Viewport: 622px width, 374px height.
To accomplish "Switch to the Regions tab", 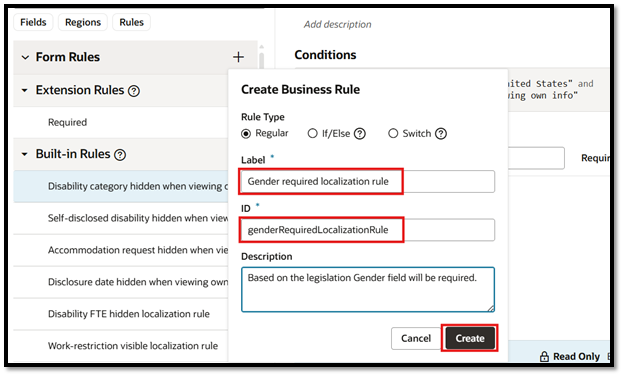I will pyautogui.click(x=83, y=22).
